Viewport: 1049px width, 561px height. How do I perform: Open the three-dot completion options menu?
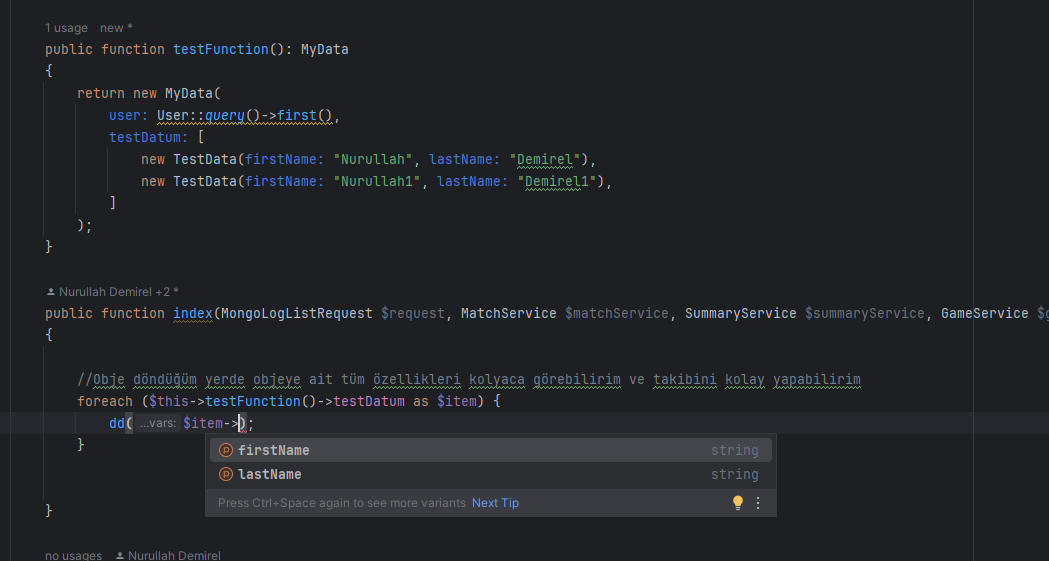tap(758, 503)
